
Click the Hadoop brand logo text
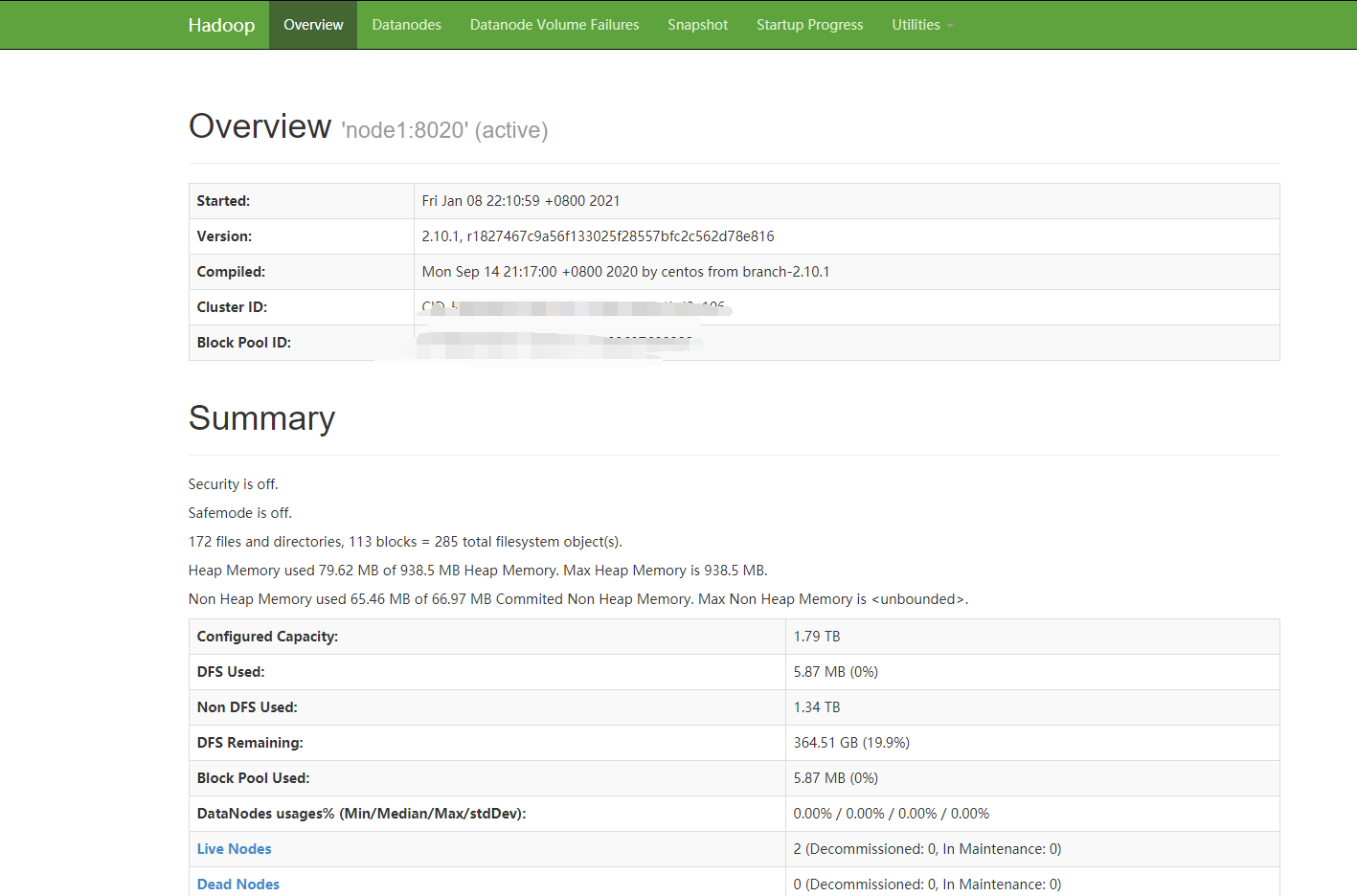pyautogui.click(x=221, y=25)
